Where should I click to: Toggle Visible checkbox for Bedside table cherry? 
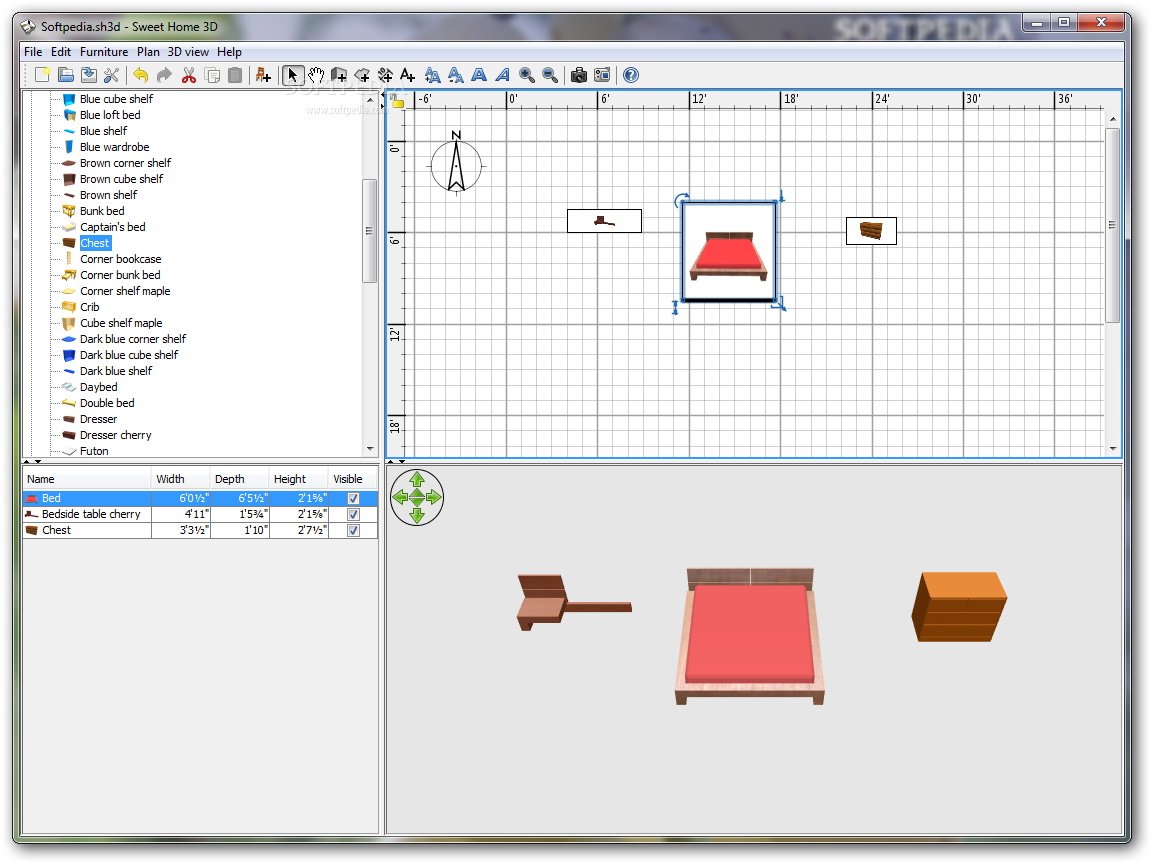[x=353, y=514]
